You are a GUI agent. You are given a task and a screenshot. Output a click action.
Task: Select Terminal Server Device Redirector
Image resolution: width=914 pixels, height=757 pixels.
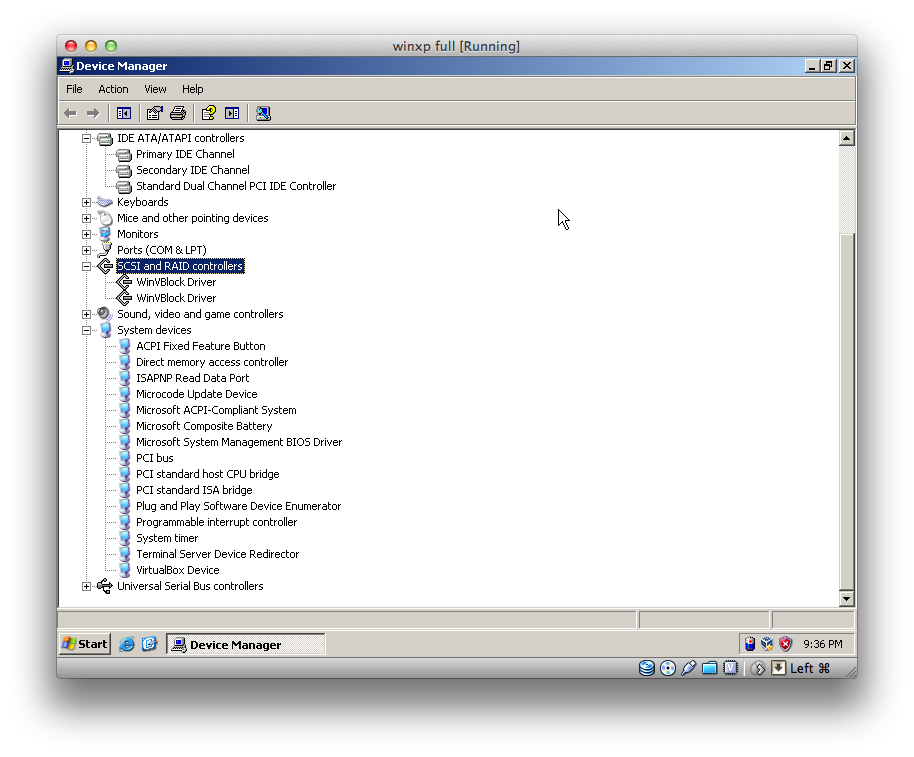[x=217, y=554]
